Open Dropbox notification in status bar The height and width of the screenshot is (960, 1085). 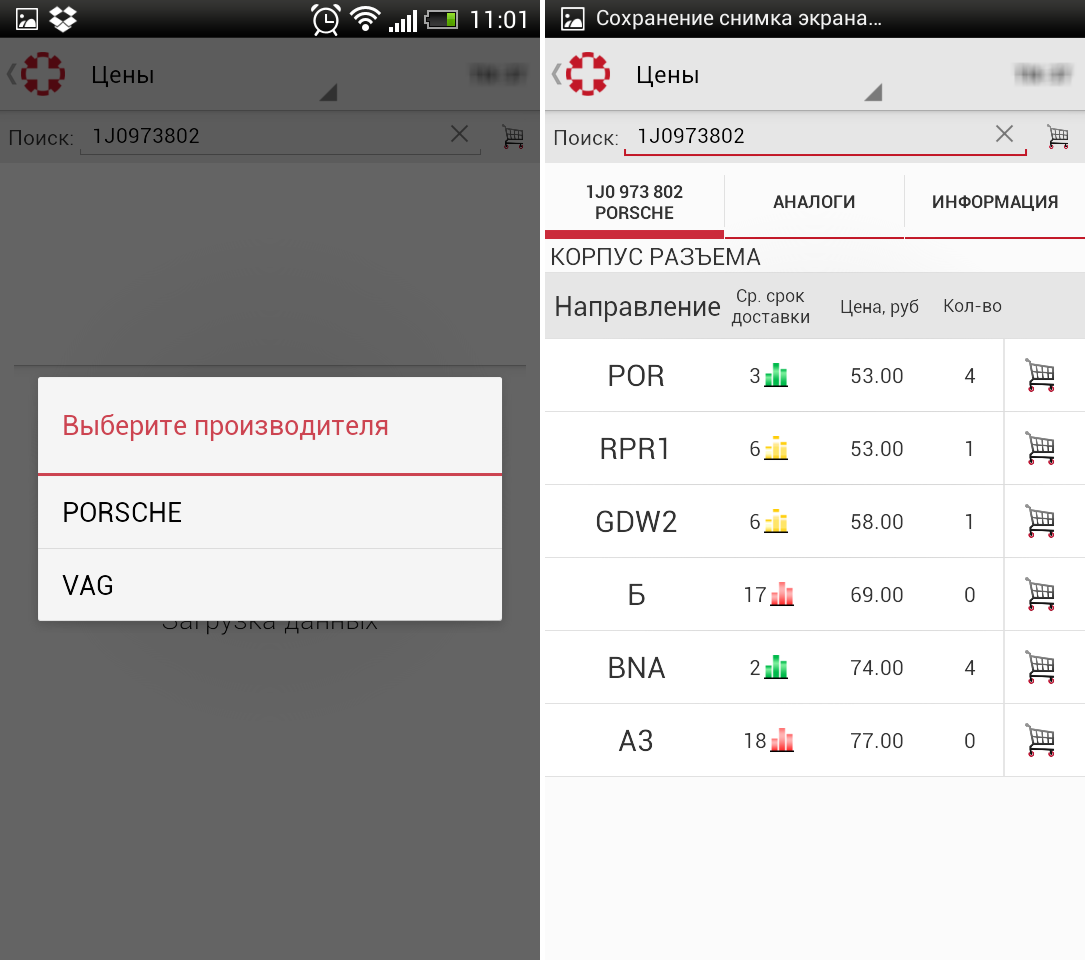[63, 19]
